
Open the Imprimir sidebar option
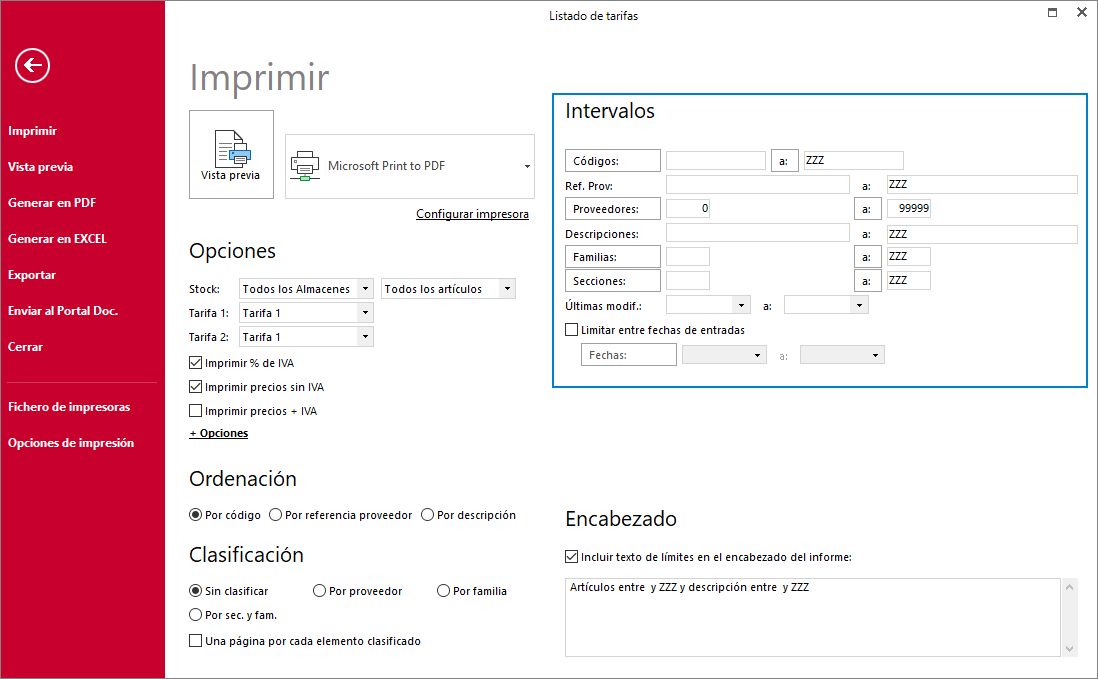click(x=32, y=131)
